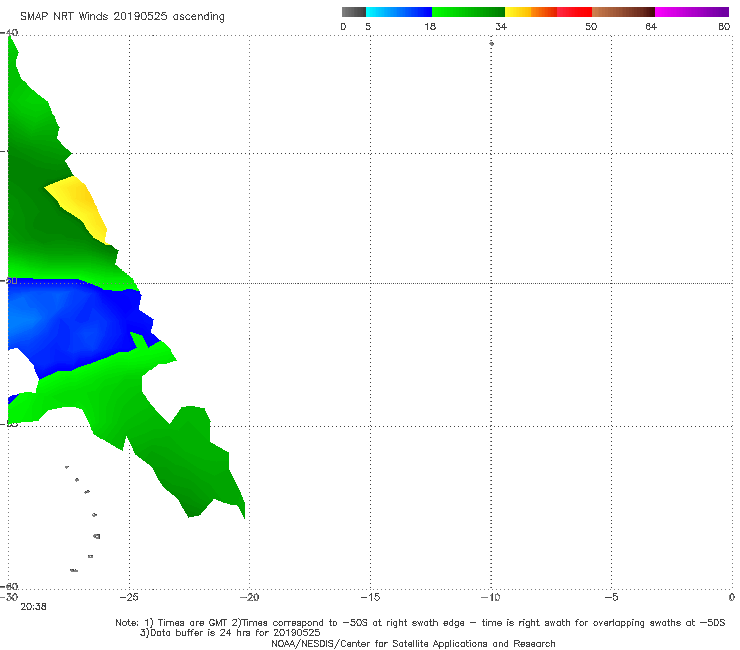This screenshot has height=650, width=740.
Task: Click the "34" label under the color bar
Action: click(501, 26)
